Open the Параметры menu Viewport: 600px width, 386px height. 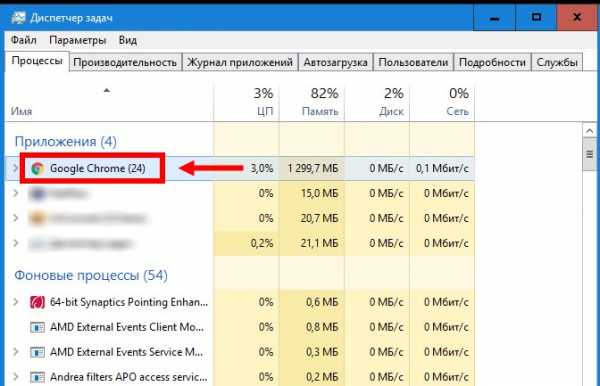78,40
